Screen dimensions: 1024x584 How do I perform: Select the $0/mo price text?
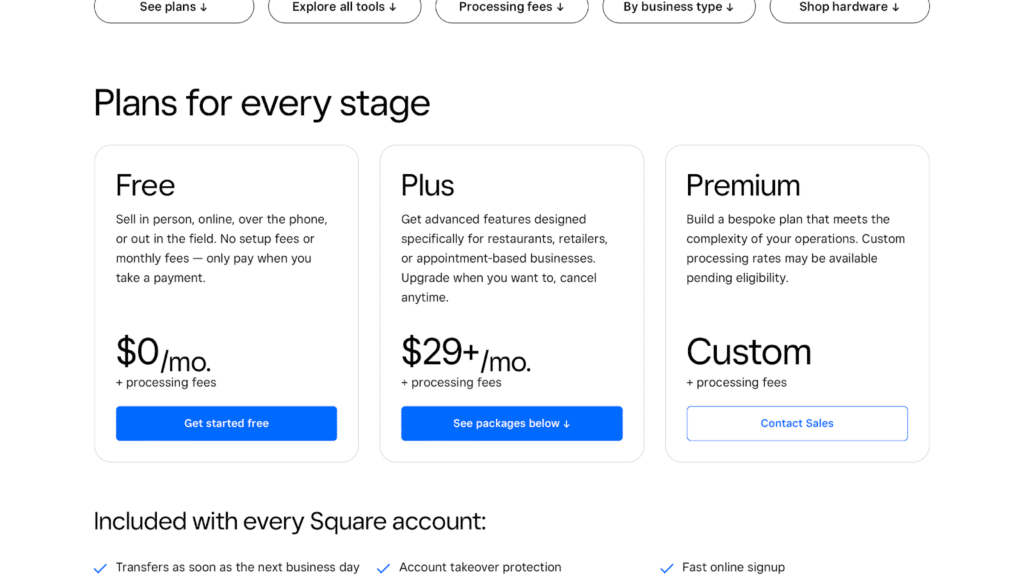pyautogui.click(x=163, y=354)
